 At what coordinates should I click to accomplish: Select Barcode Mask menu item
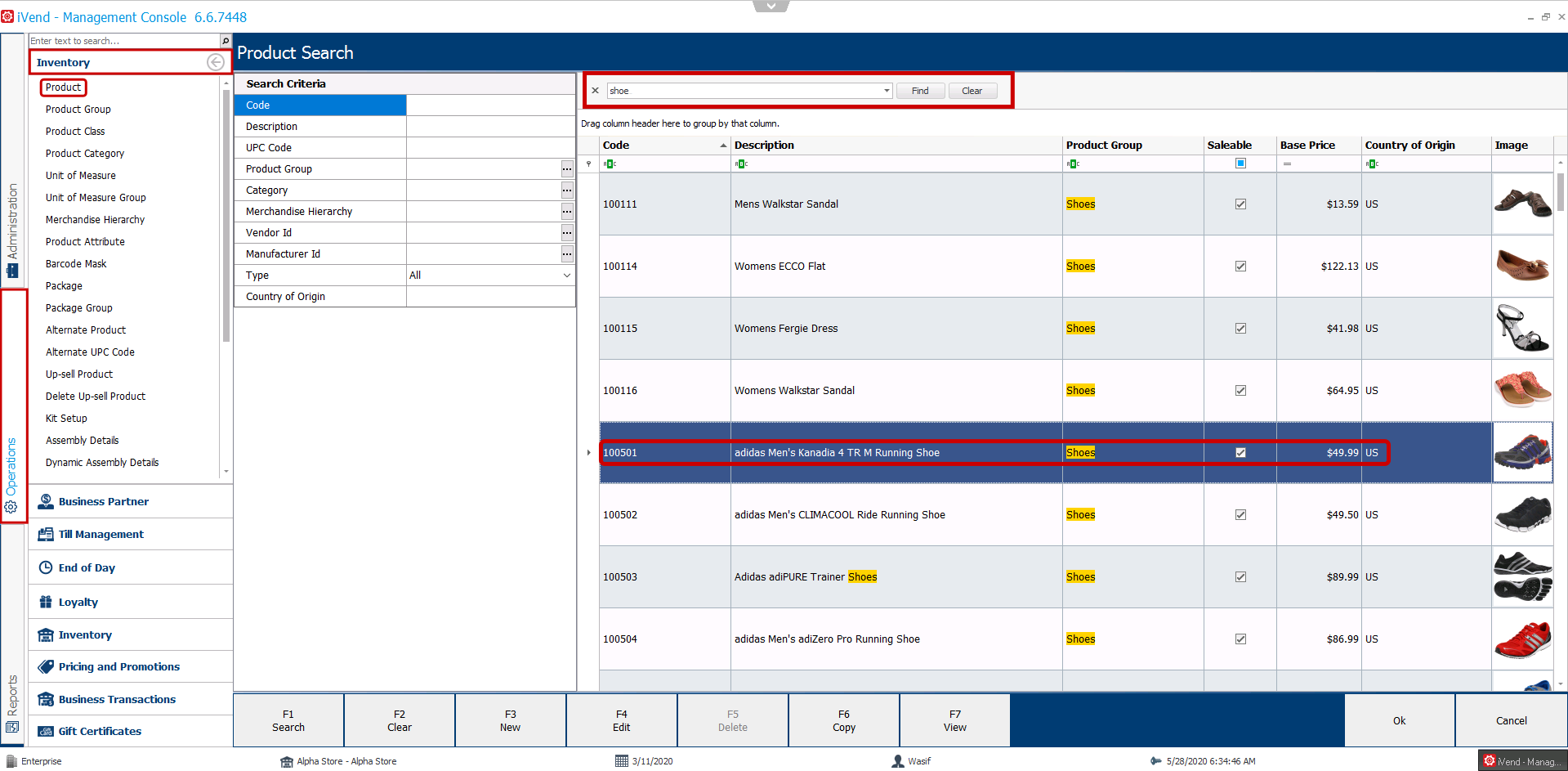[x=76, y=264]
